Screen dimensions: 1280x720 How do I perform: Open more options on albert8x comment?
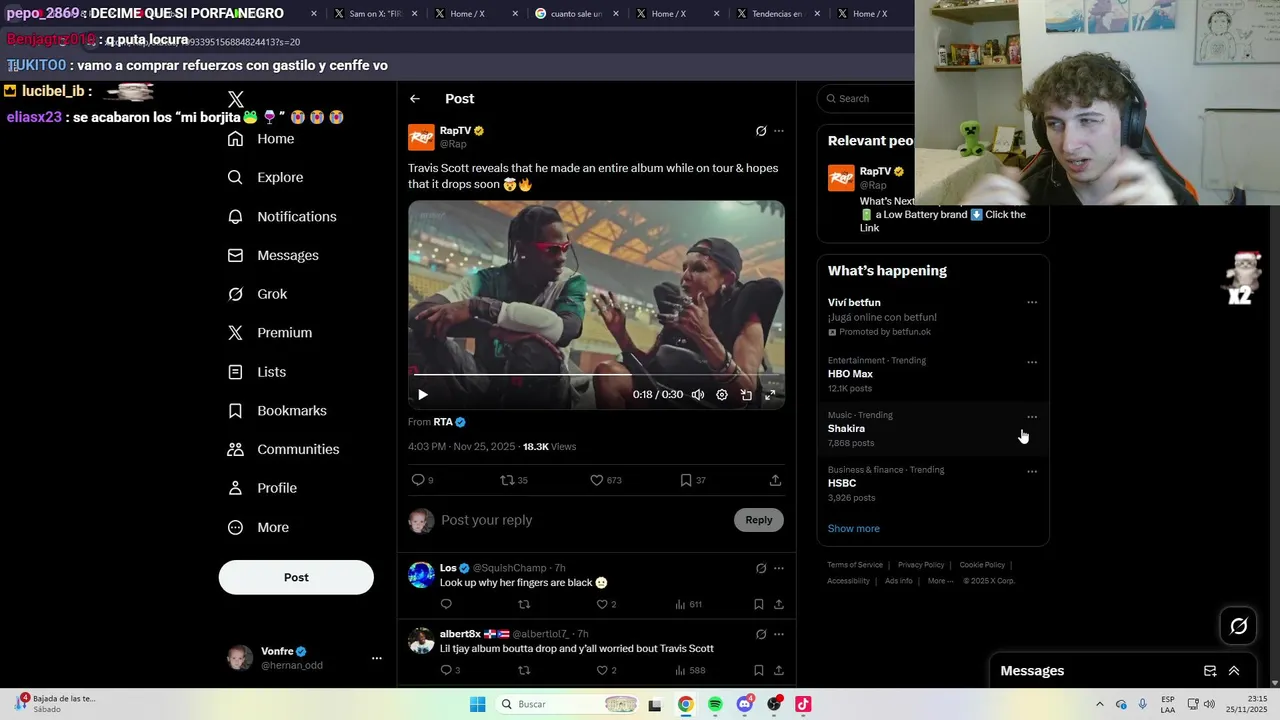779,634
